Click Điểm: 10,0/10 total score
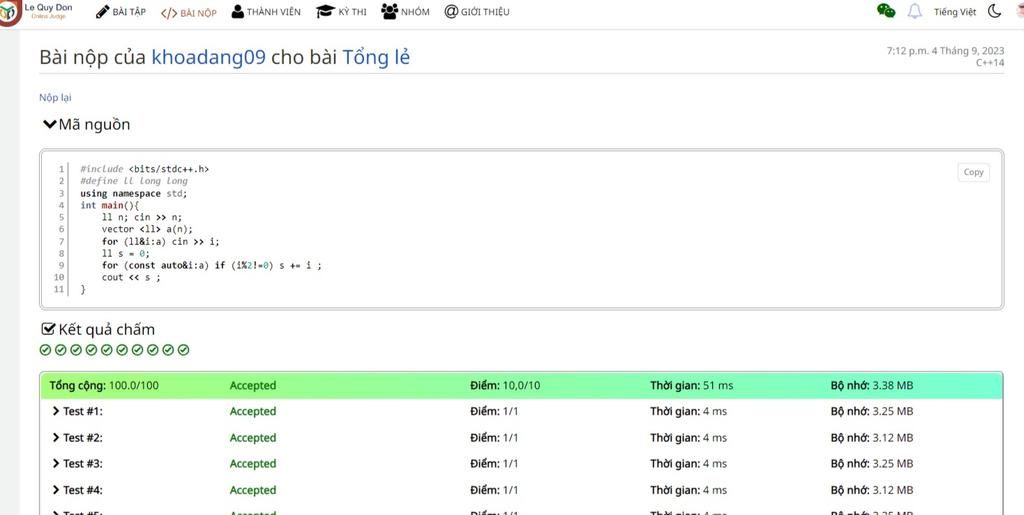 [x=505, y=385]
